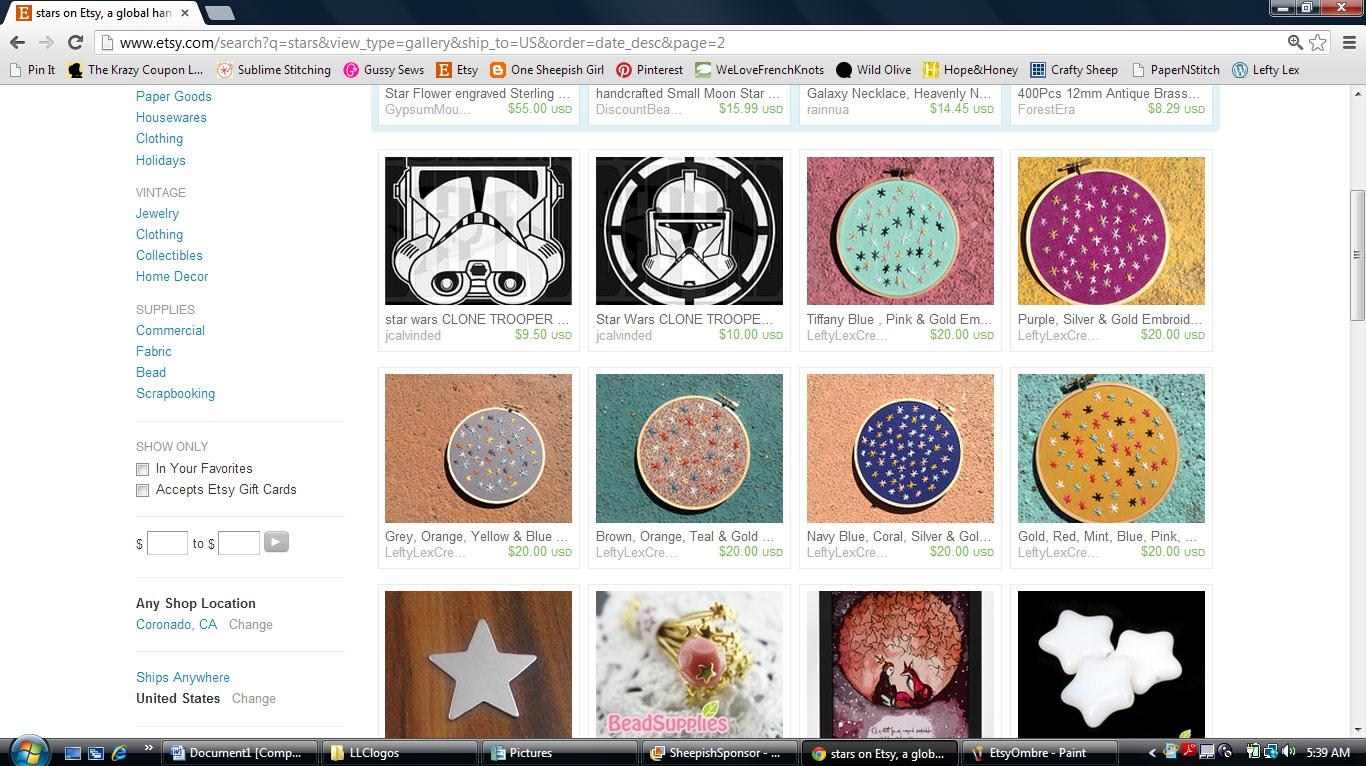Open the Gussy Sews bookmark
Viewport: 1366px width, 766px height.
383,70
